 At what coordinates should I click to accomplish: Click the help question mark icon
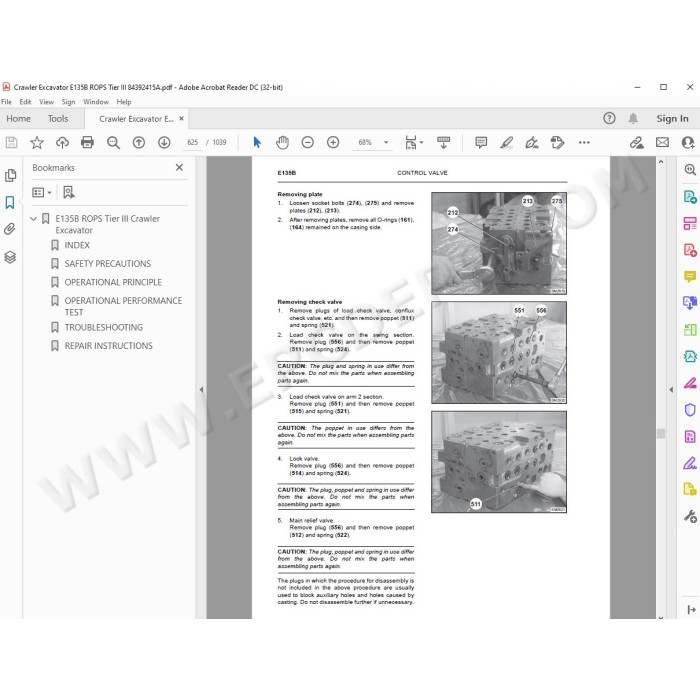coord(609,118)
